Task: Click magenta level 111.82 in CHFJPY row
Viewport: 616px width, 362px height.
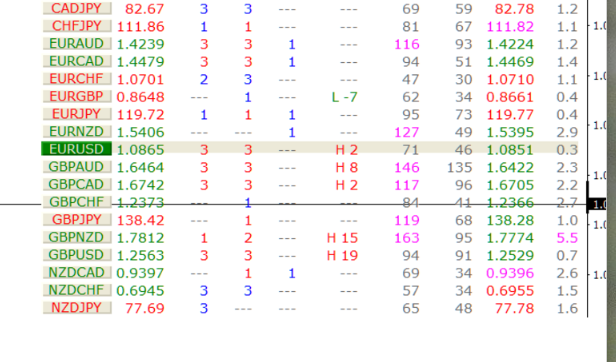Action: point(510,27)
